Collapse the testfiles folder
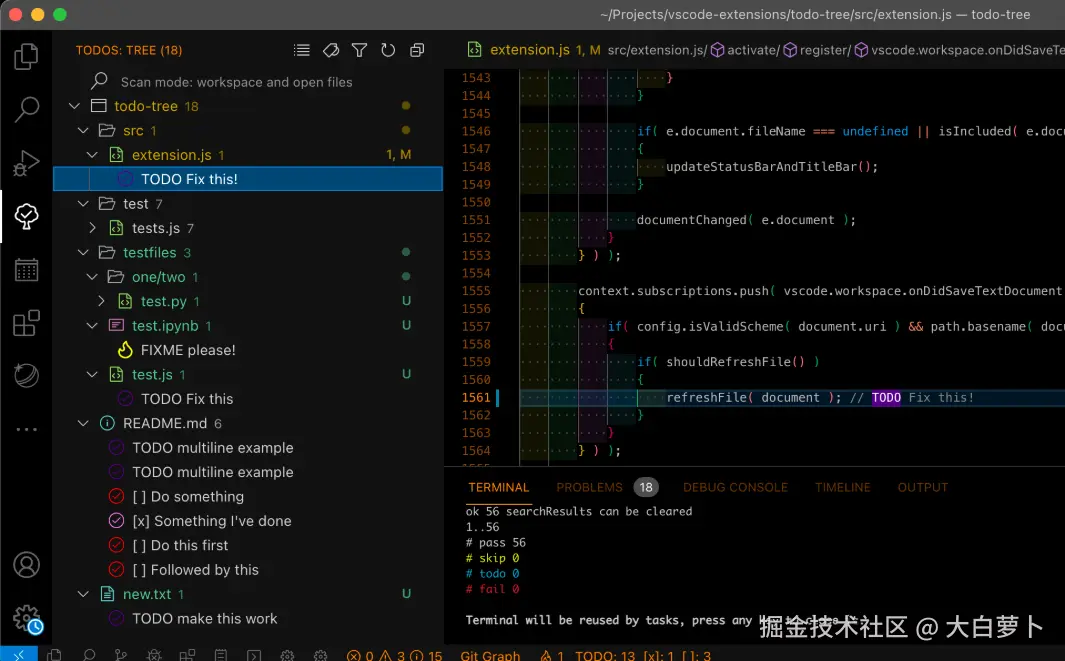 pos(84,253)
